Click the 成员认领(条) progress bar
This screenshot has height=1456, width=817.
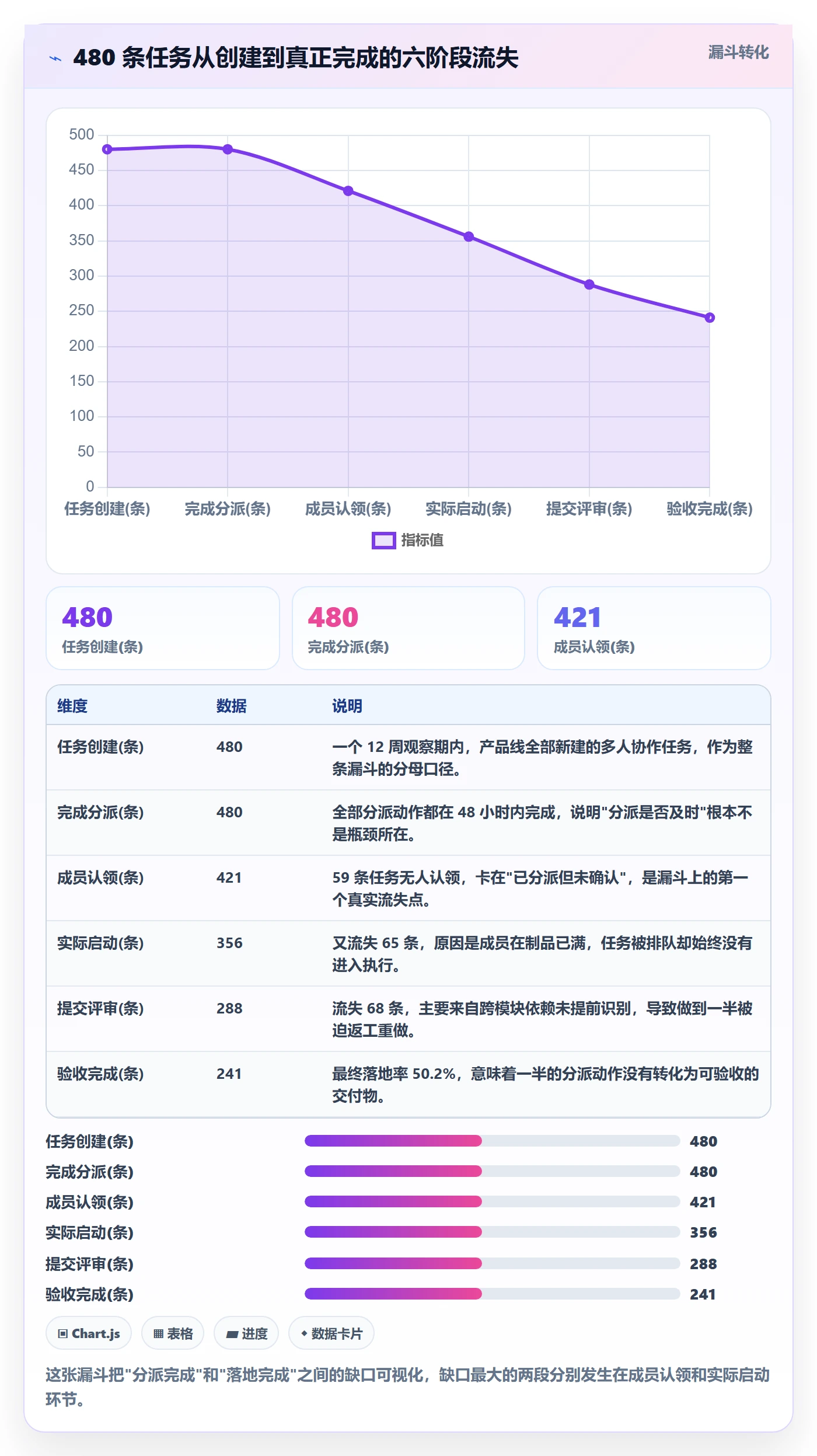(x=493, y=1201)
